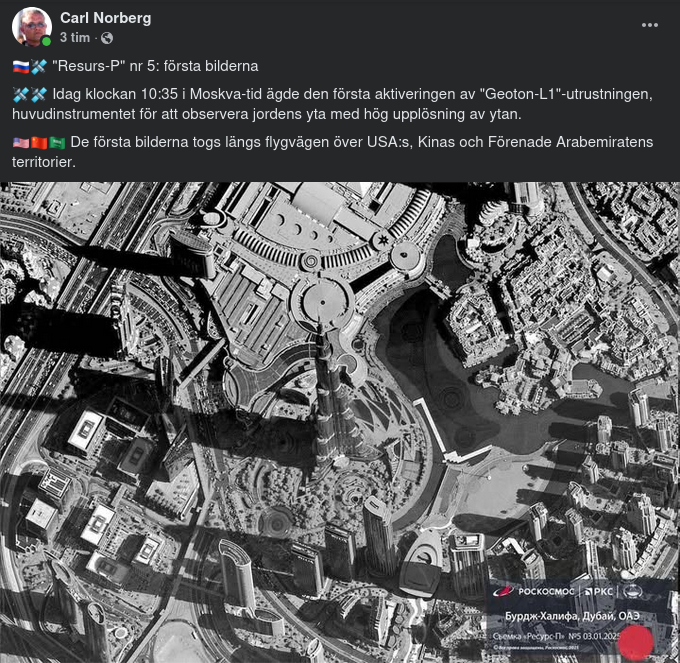Click the first satellite emoji before 'Idag klockan'
This screenshot has height=663, width=680.
coord(20,95)
